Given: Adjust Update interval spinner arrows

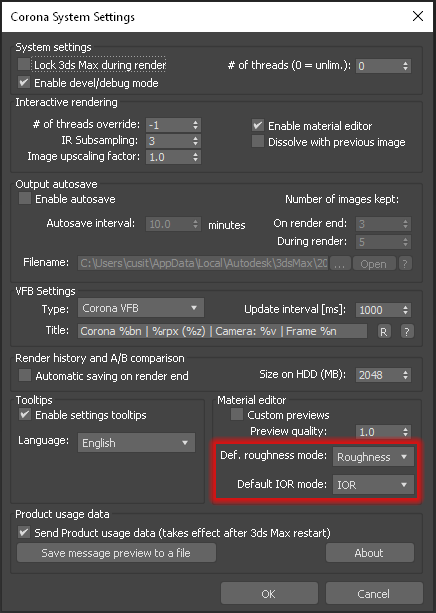Looking at the screenshot, I should pos(406,310).
